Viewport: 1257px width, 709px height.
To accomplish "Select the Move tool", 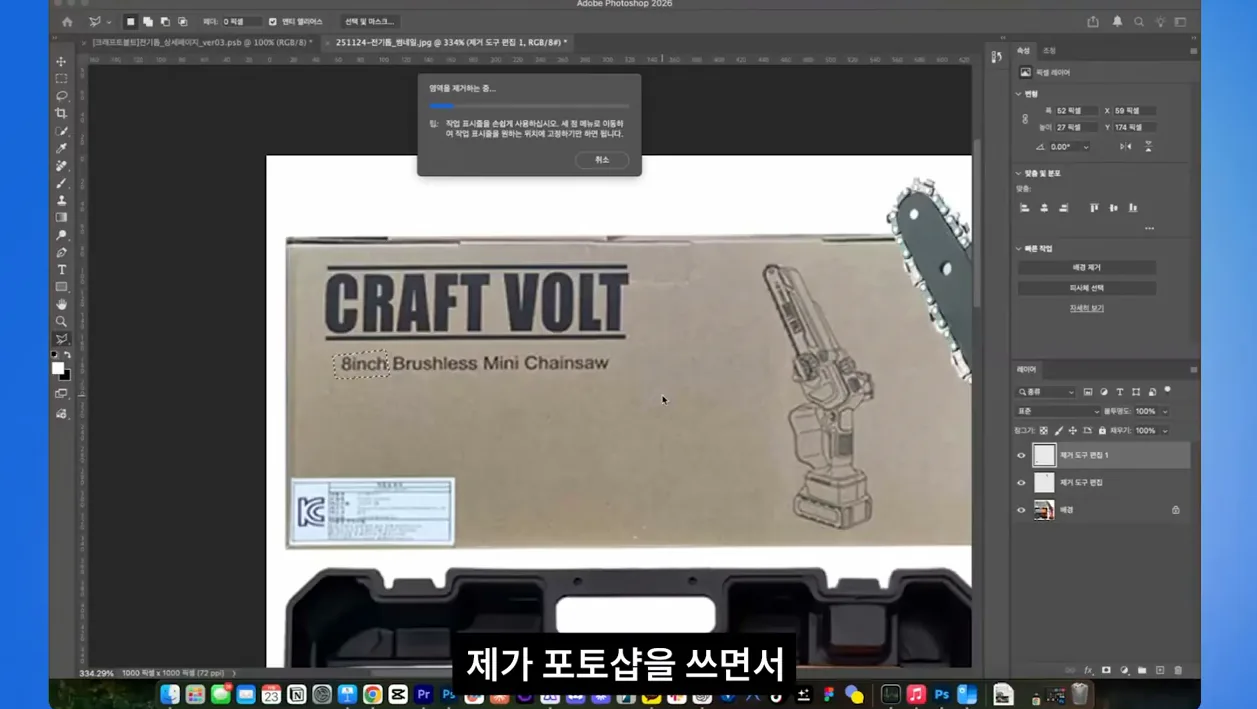I will point(61,61).
